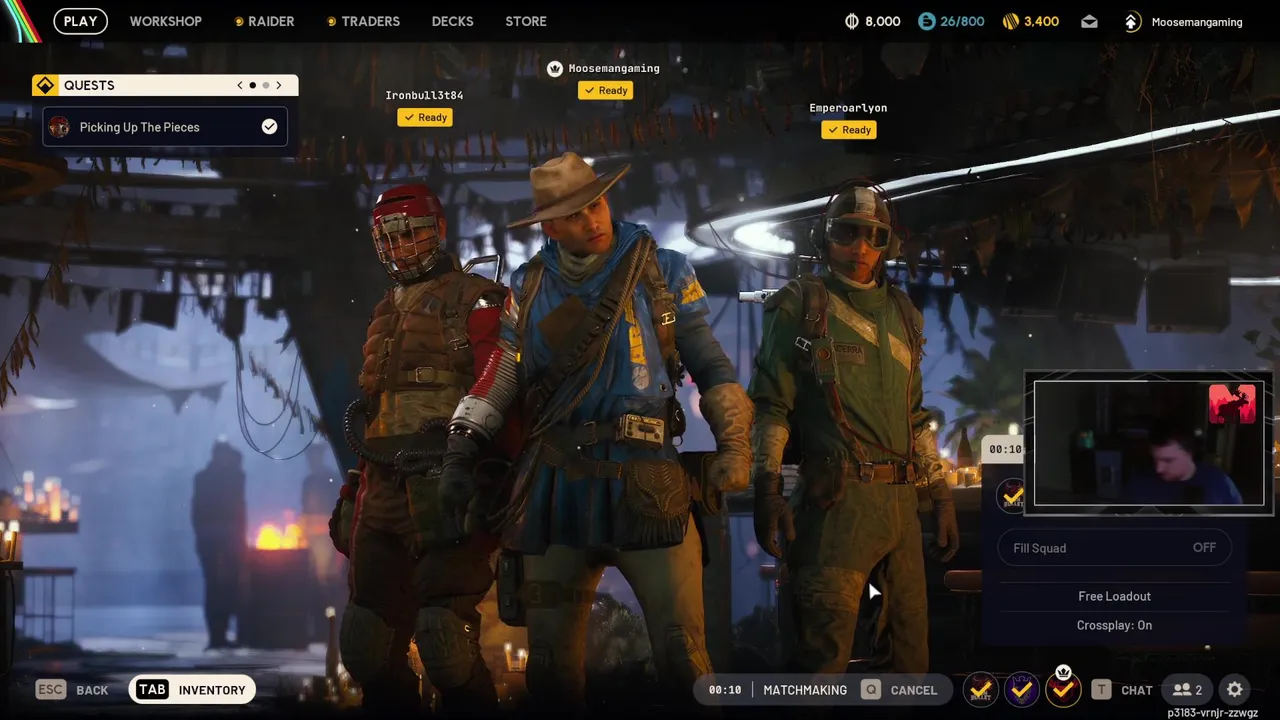Select the PLAY tab
This screenshot has width=1280, height=720.
pyautogui.click(x=80, y=21)
